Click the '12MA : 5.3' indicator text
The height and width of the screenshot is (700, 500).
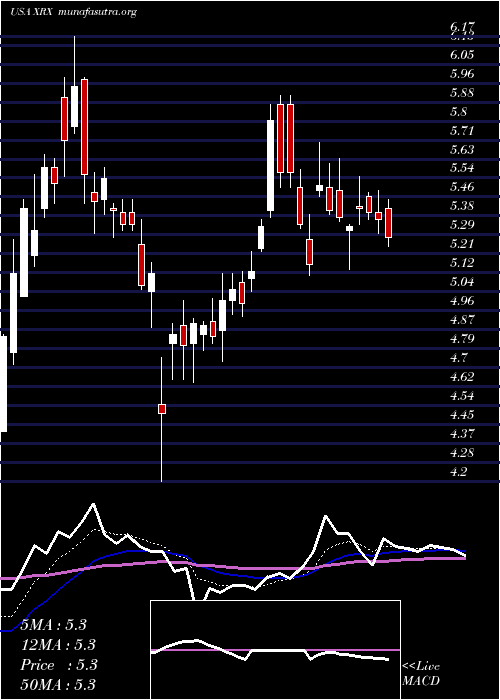point(58,645)
